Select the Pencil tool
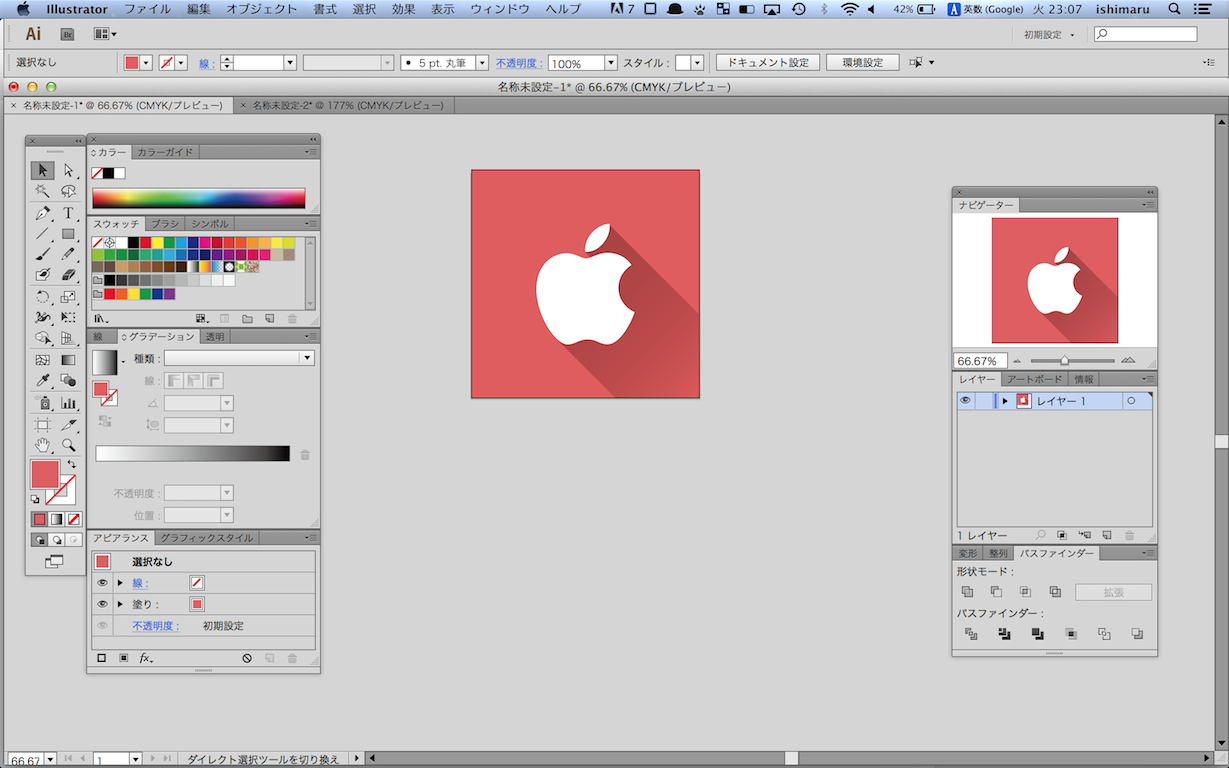The height and width of the screenshot is (768, 1229). click(68, 254)
